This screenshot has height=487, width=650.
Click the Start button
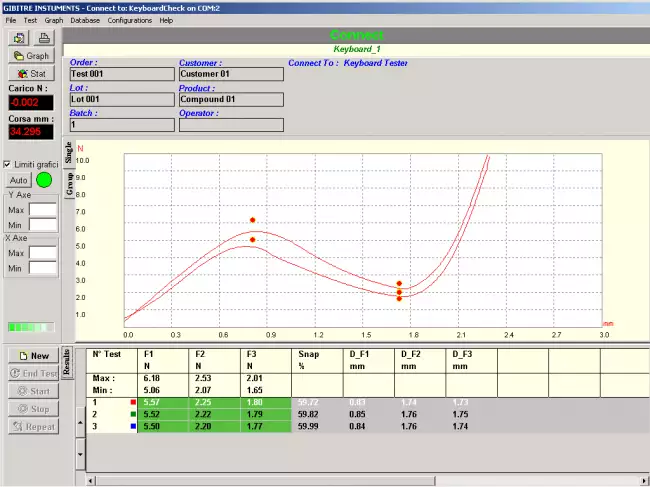click(x=34, y=391)
